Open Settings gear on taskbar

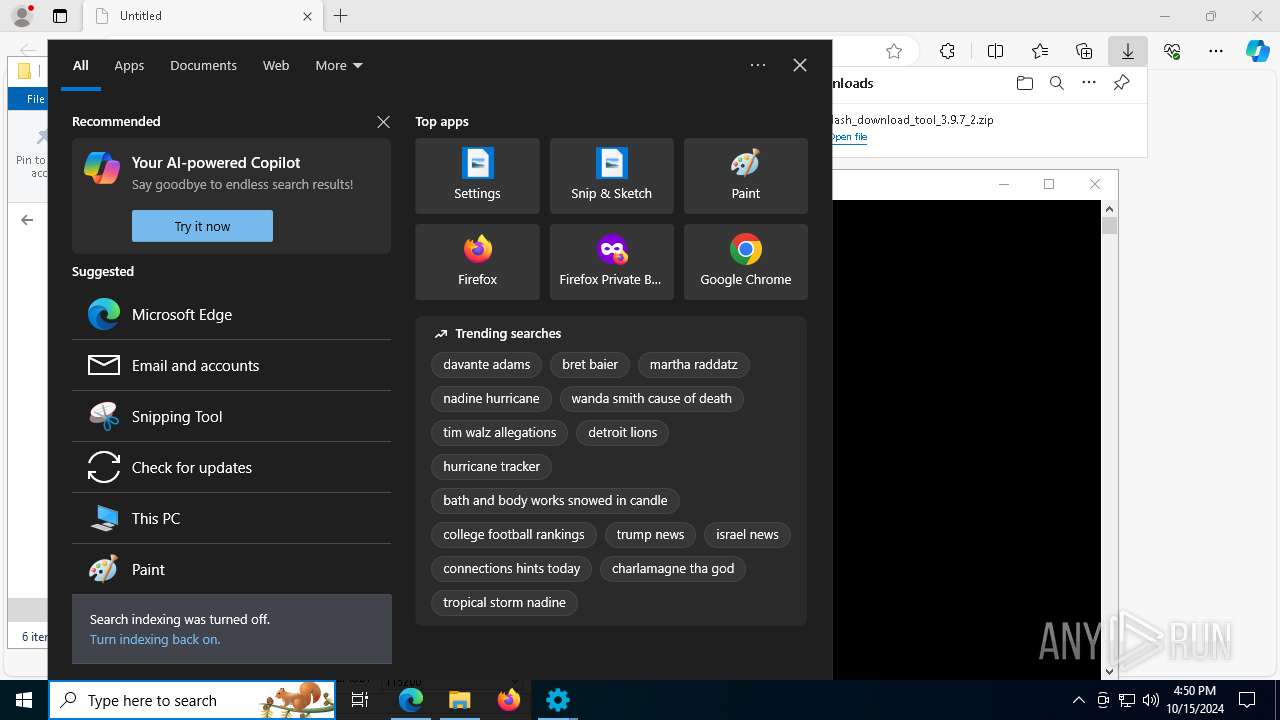pos(558,700)
